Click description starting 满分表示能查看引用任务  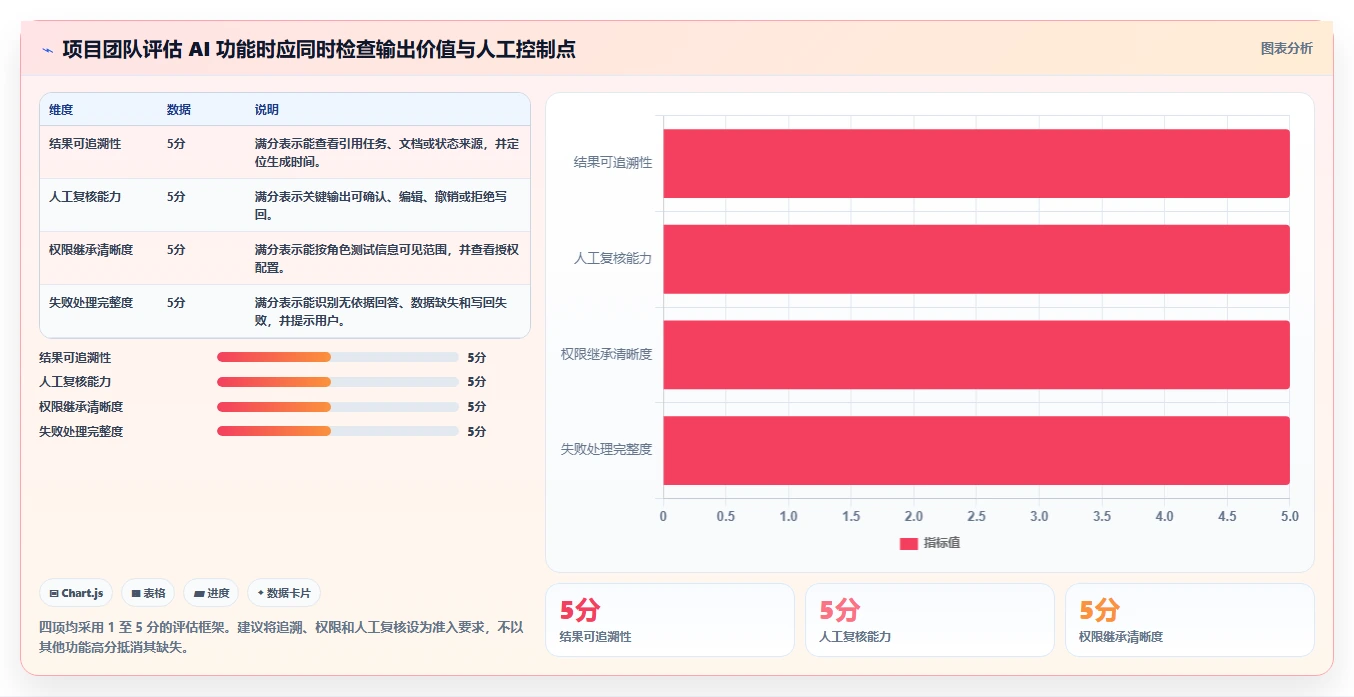387,152
